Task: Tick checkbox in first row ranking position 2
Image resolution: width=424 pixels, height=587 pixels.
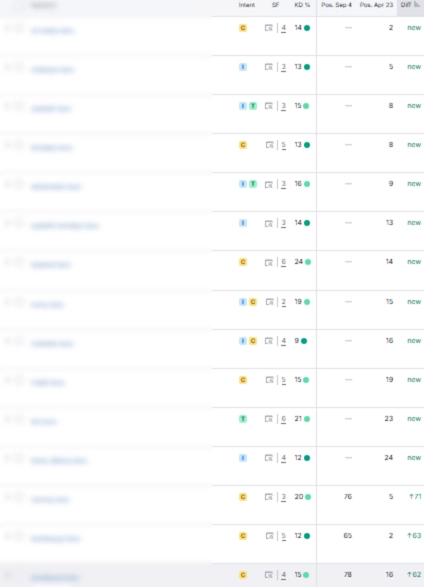Action: click(x=19, y=28)
